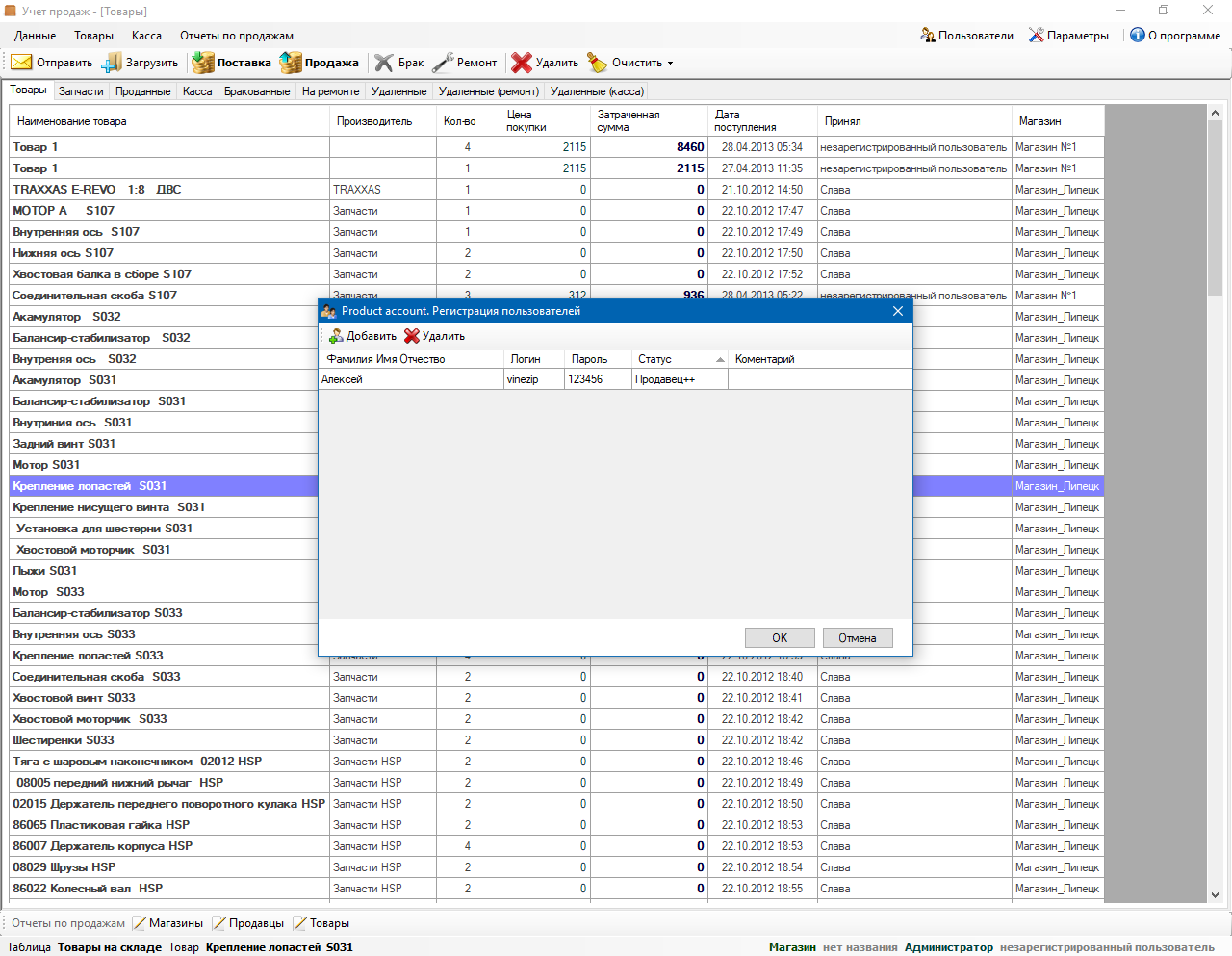The height and width of the screenshot is (956, 1232).
Task: Click the 8460 amount cell
Action: [649, 147]
